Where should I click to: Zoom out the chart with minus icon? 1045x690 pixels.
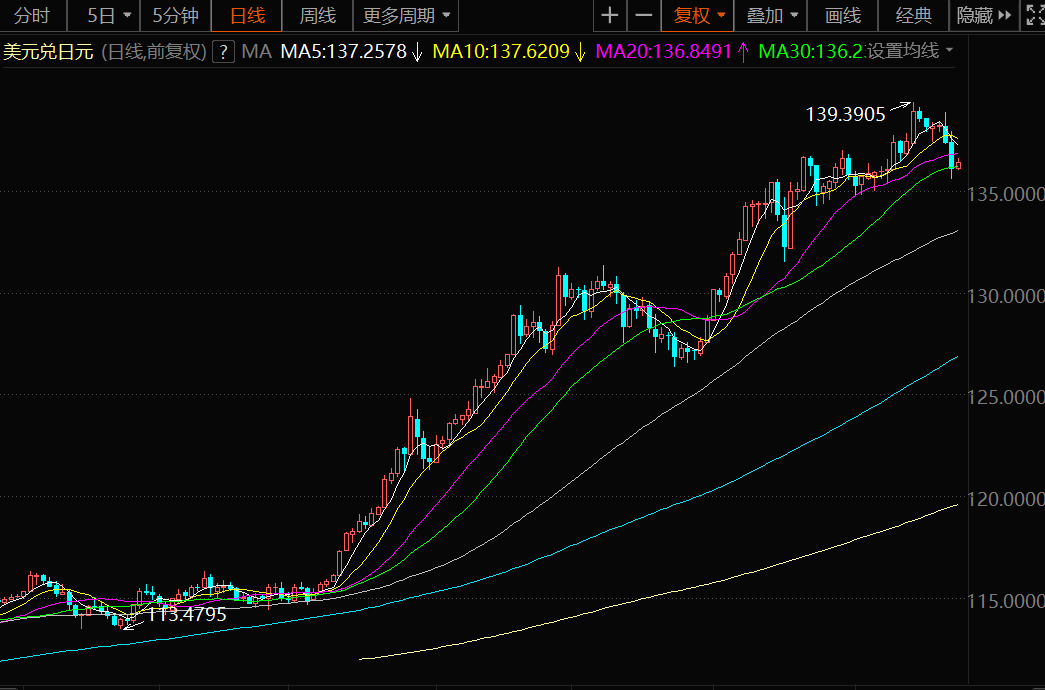pos(644,16)
